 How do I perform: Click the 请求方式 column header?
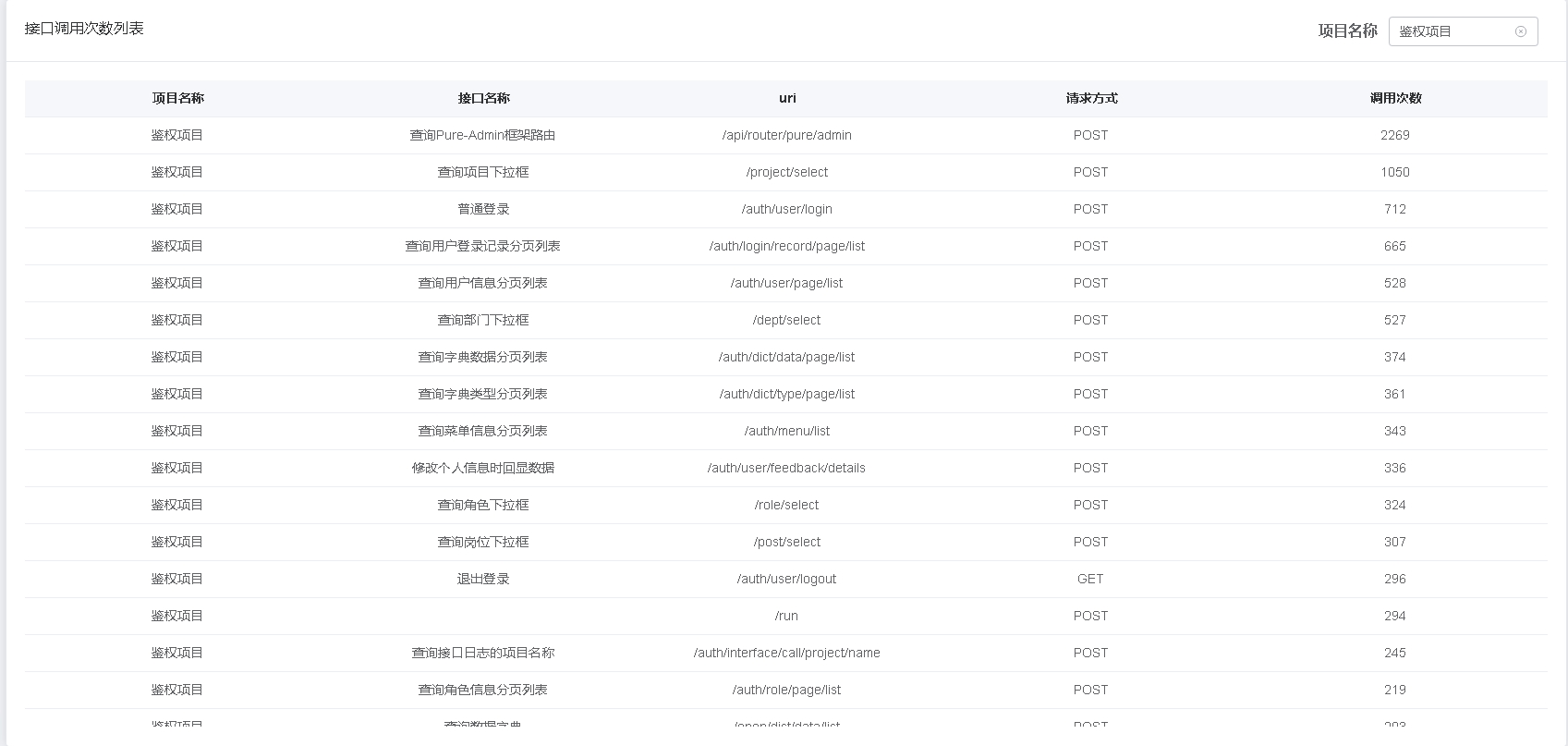[x=1091, y=98]
